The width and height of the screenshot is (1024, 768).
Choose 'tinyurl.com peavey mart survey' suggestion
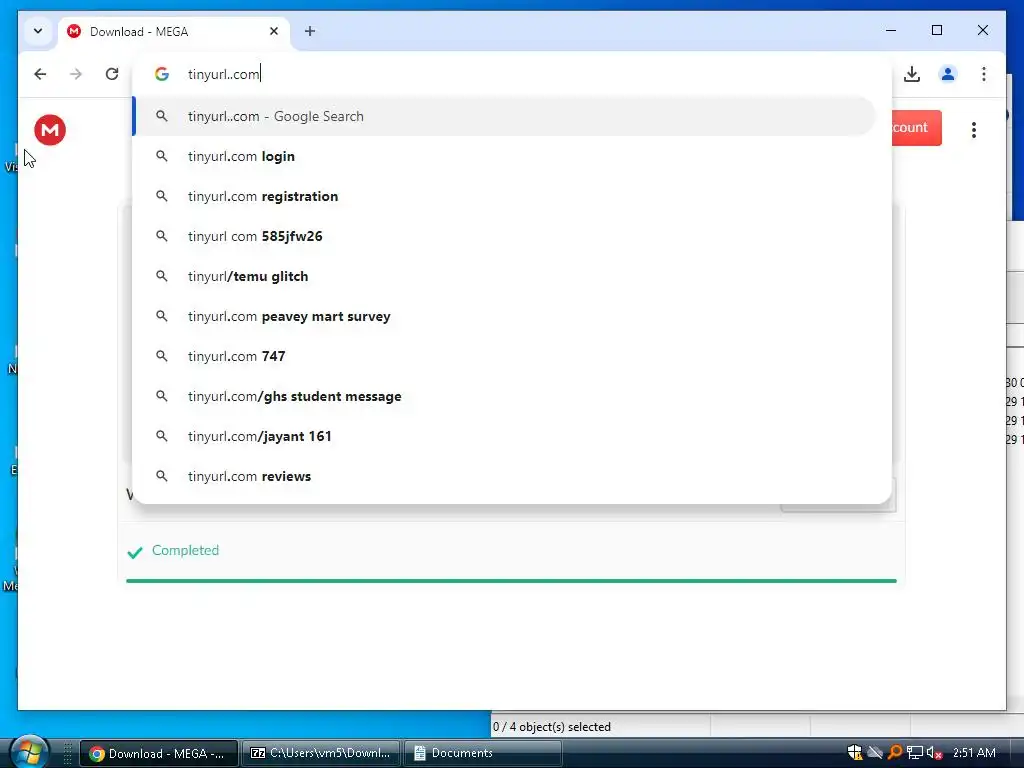coord(504,316)
